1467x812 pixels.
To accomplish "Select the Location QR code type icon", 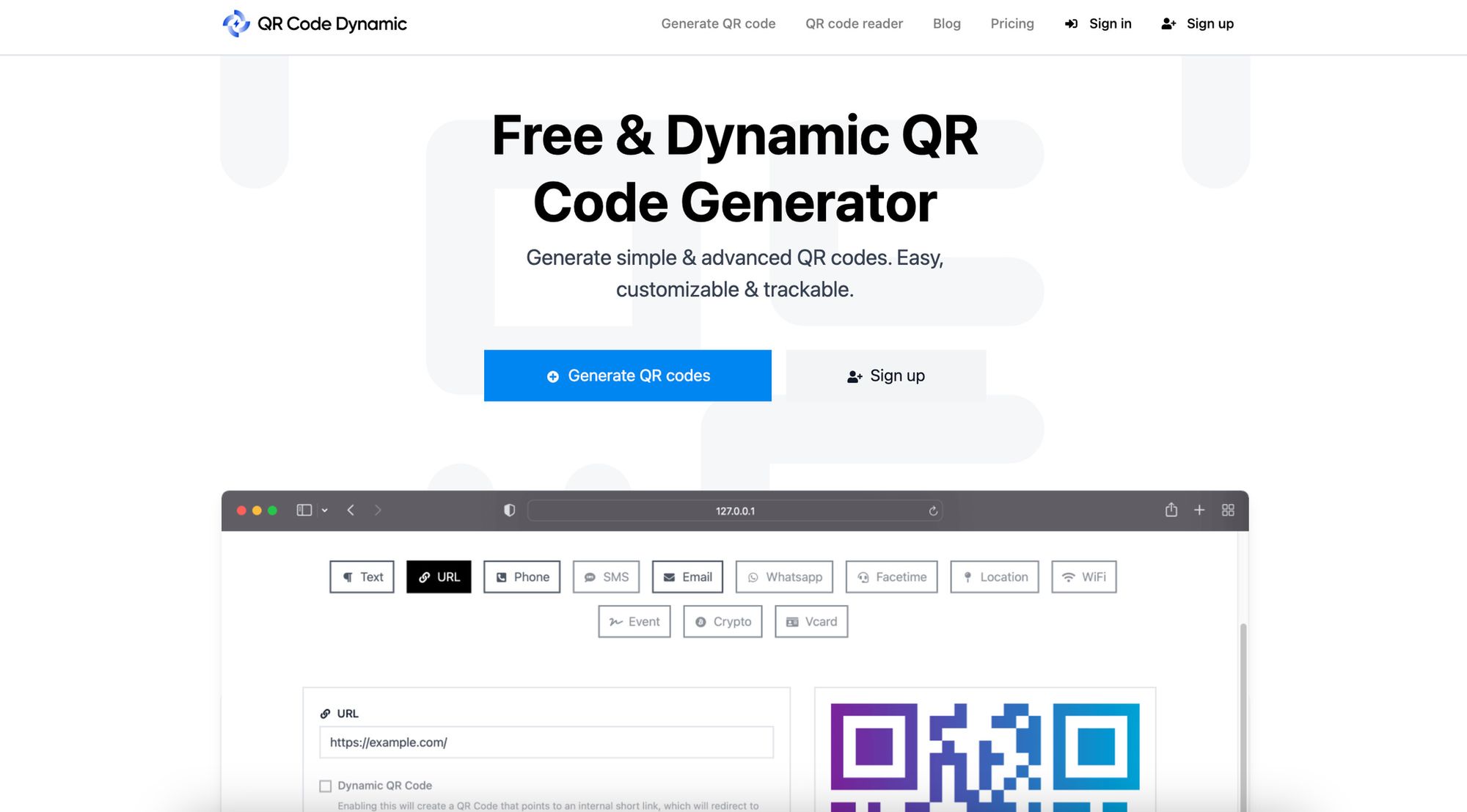I will click(x=967, y=577).
